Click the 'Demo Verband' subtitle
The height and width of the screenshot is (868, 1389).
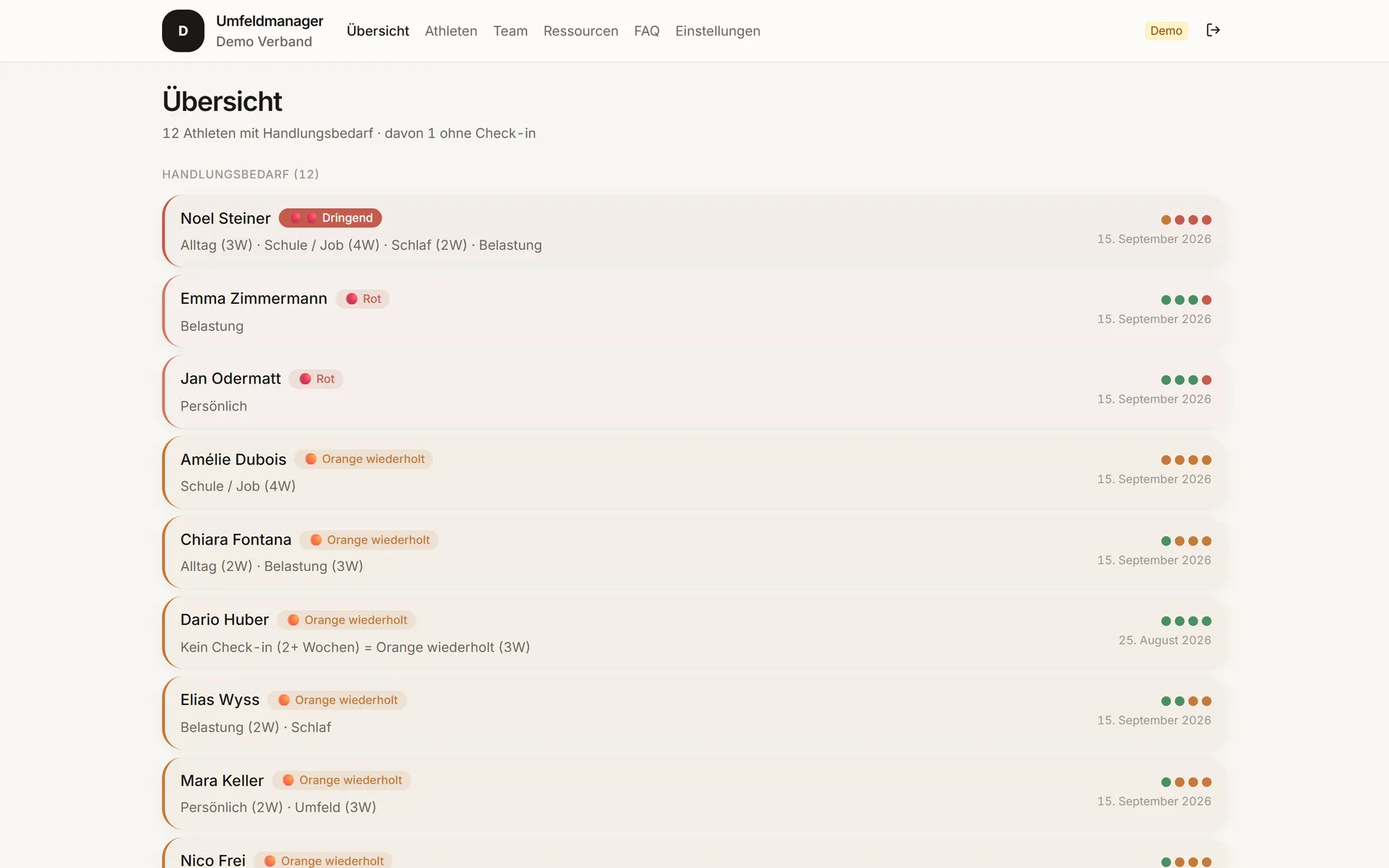pos(264,42)
